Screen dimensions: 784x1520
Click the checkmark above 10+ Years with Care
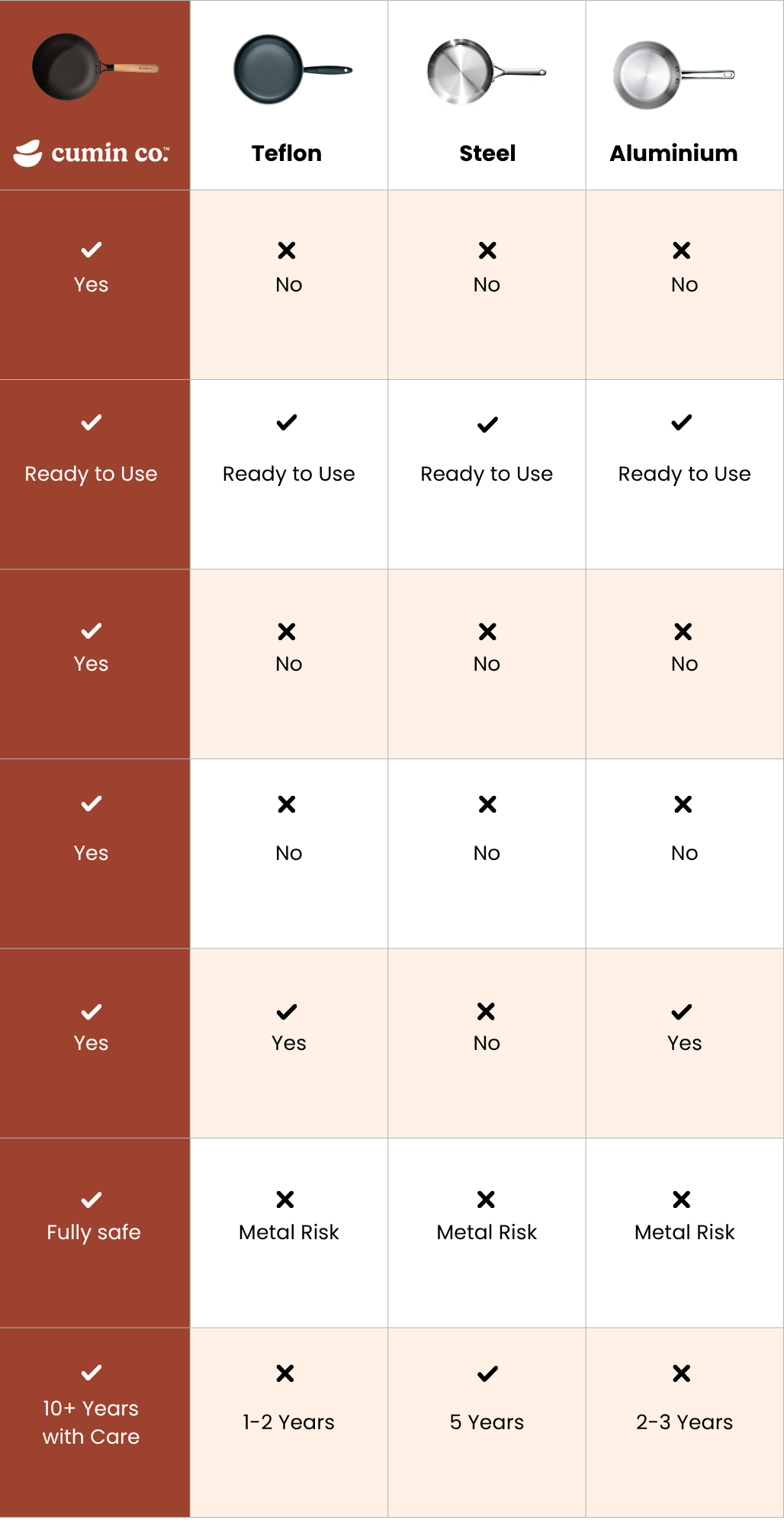tap(92, 1373)
